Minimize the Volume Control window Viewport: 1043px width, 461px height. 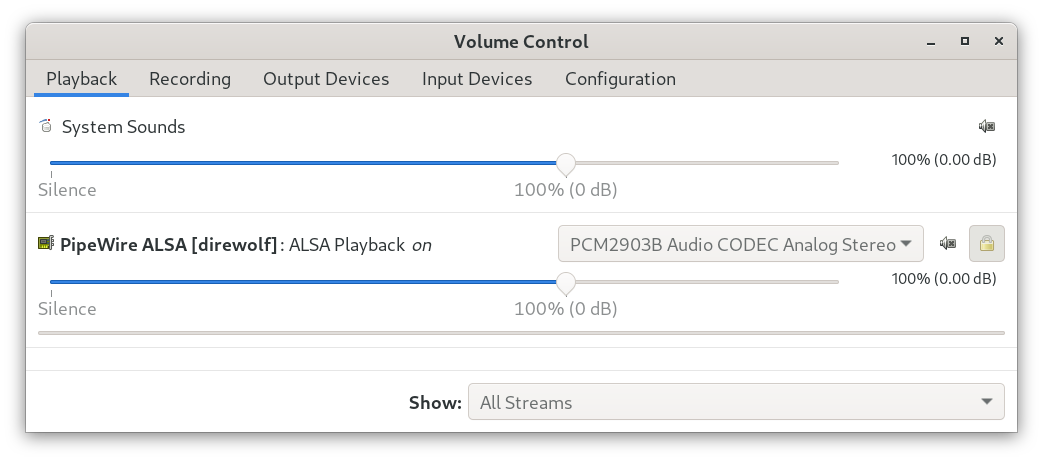[x=931, y=41]
